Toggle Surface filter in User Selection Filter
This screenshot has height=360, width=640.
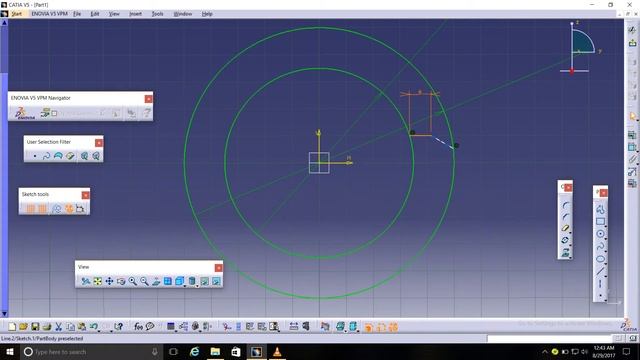coord(58,156)
